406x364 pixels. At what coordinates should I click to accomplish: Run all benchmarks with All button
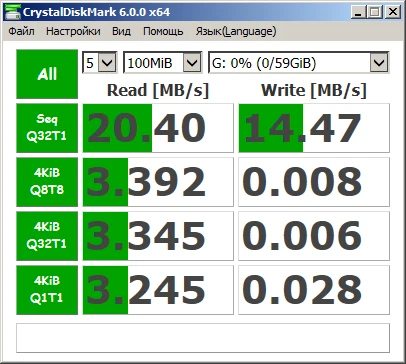(x=47, y=74)
